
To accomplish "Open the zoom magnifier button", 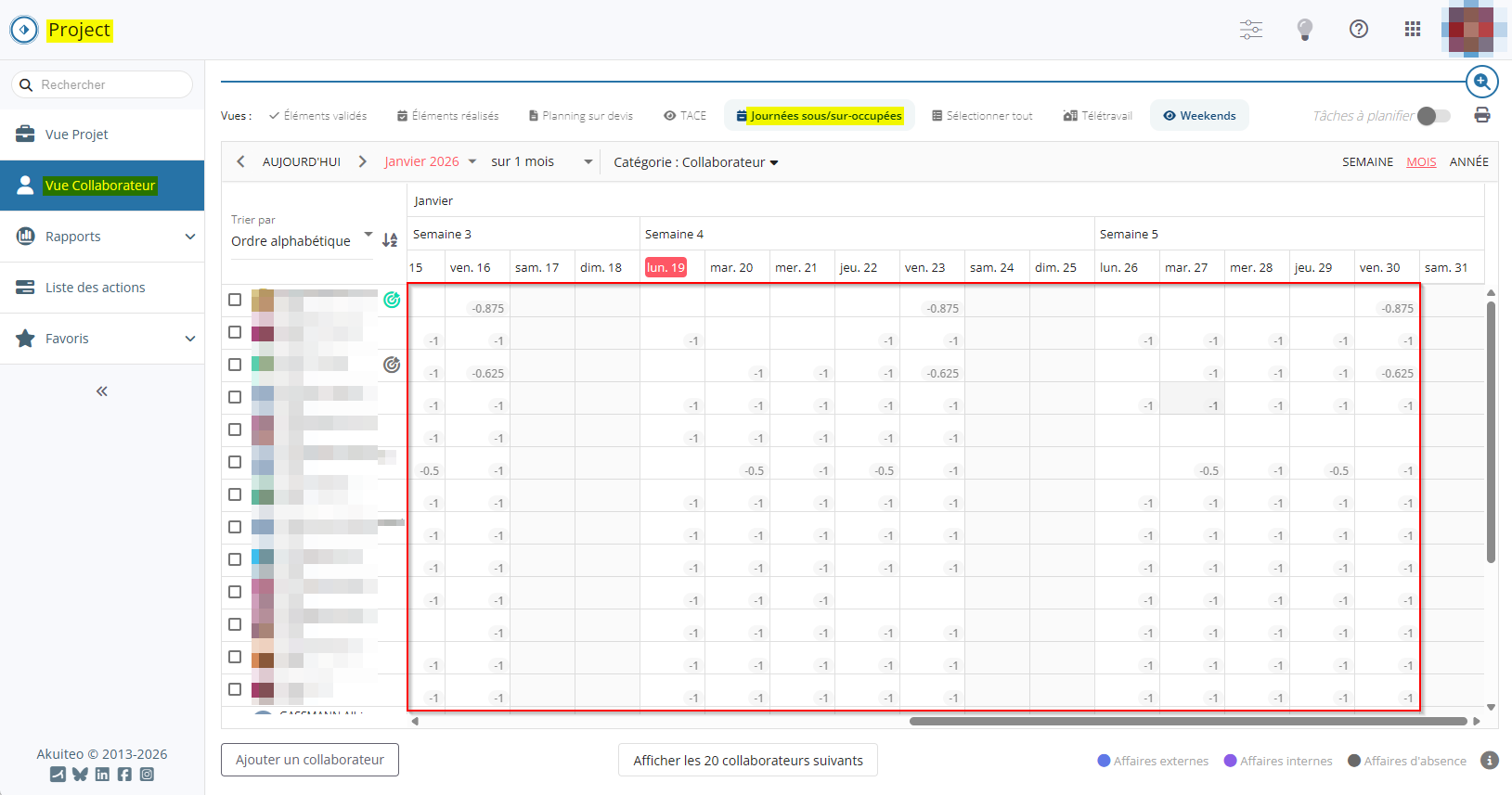I will (1482, 82).
